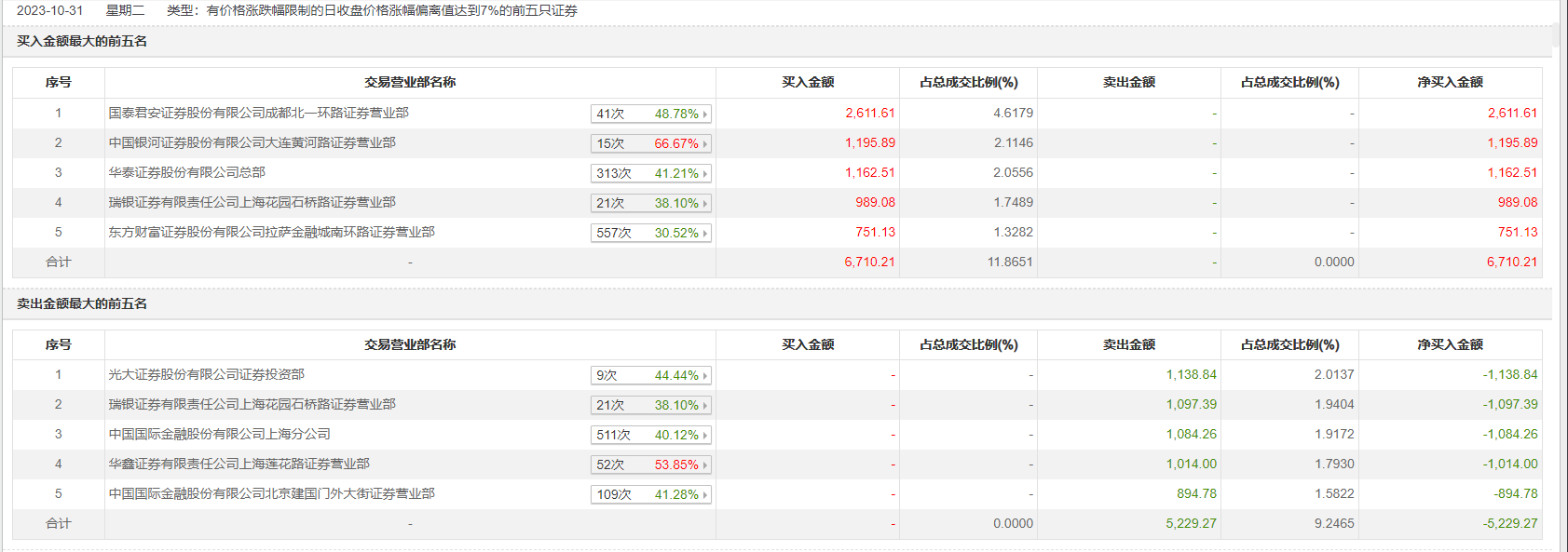
Task: Click sell amount 894.78
Action: (1196, 493)
